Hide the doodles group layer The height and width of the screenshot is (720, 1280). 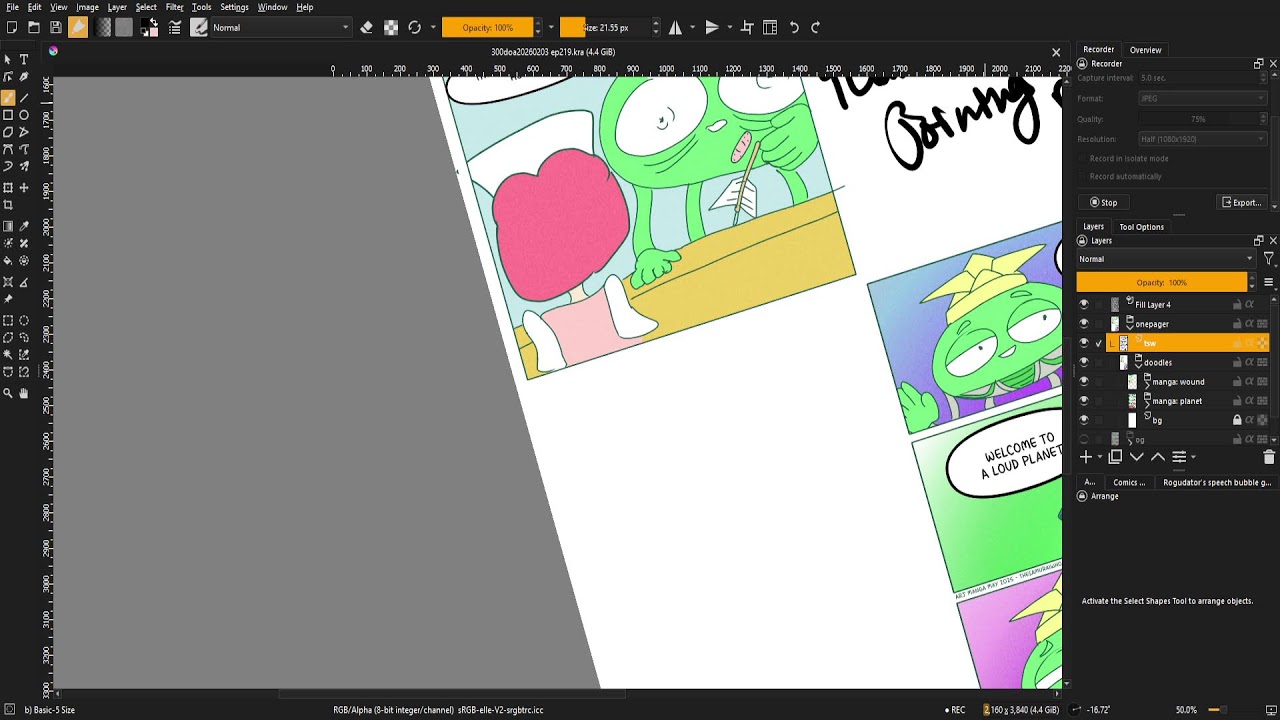point(1084,362)
